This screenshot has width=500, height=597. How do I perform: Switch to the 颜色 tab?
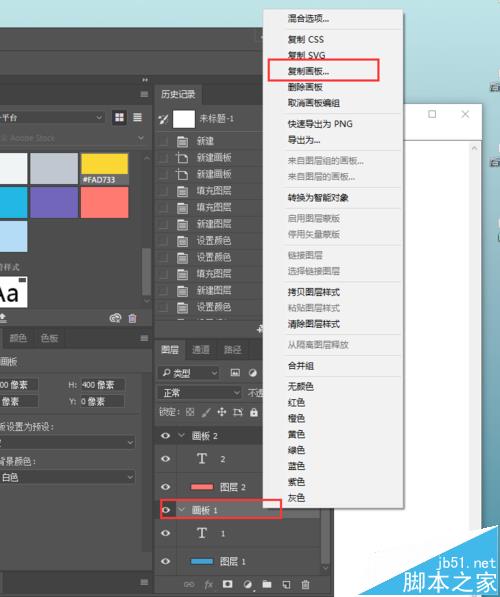click(18, 338)
